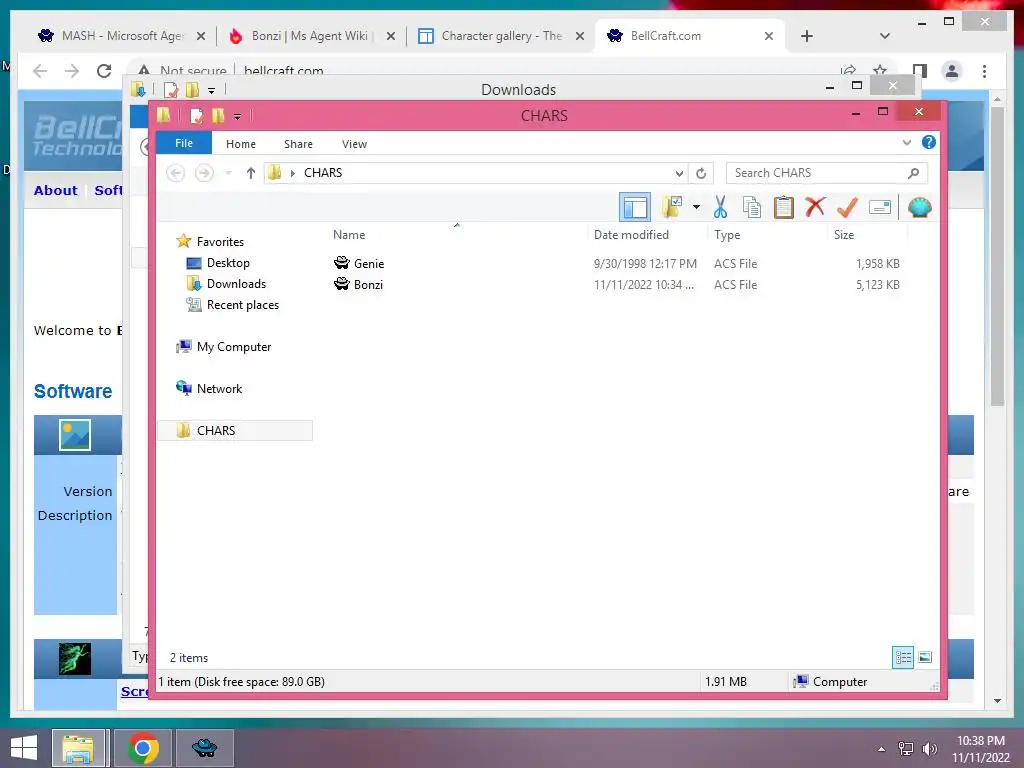Go forward in CHARS window
Viewport: 1024px width, 768px height.
(x=204, y=173)
